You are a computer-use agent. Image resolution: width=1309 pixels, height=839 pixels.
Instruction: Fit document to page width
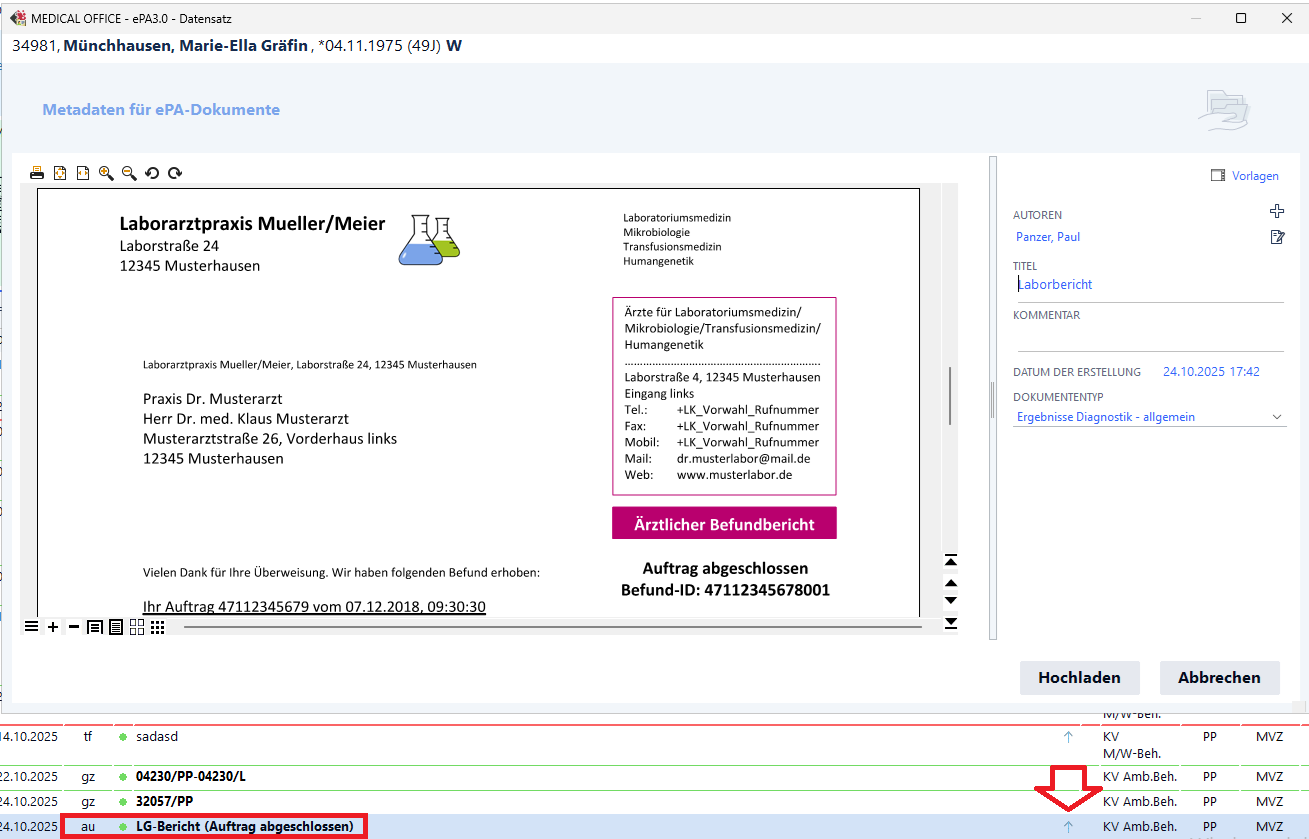click(x=83, y=173)
